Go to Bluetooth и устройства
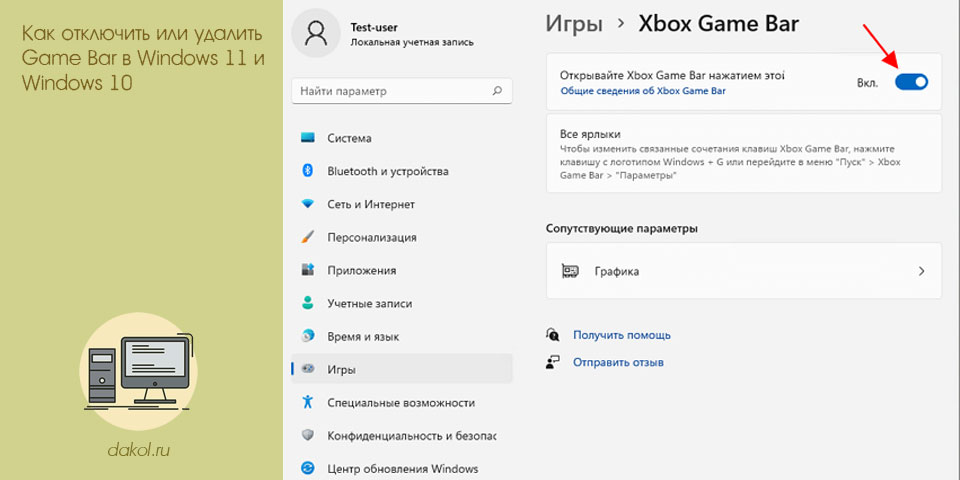960x480 pixels. pyautogui.click(x=402, y=171)
